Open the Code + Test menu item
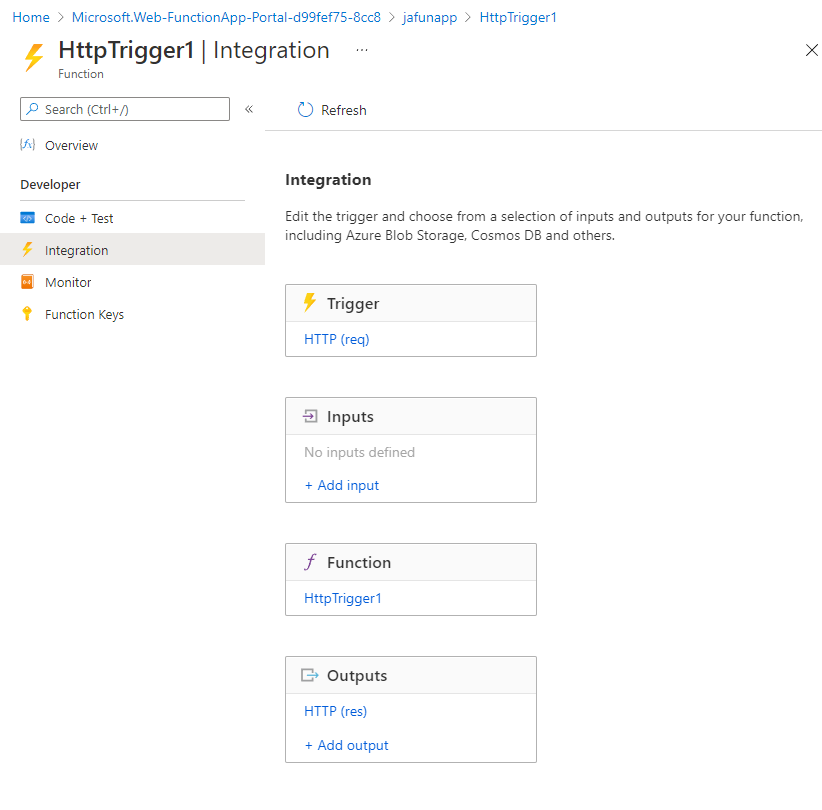 (79, 218)
